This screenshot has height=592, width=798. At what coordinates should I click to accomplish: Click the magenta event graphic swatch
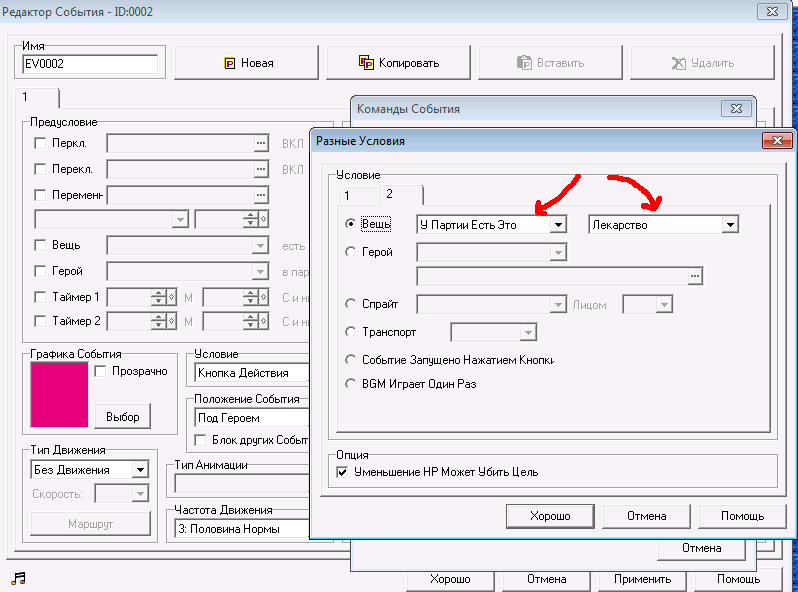[59, 394]
